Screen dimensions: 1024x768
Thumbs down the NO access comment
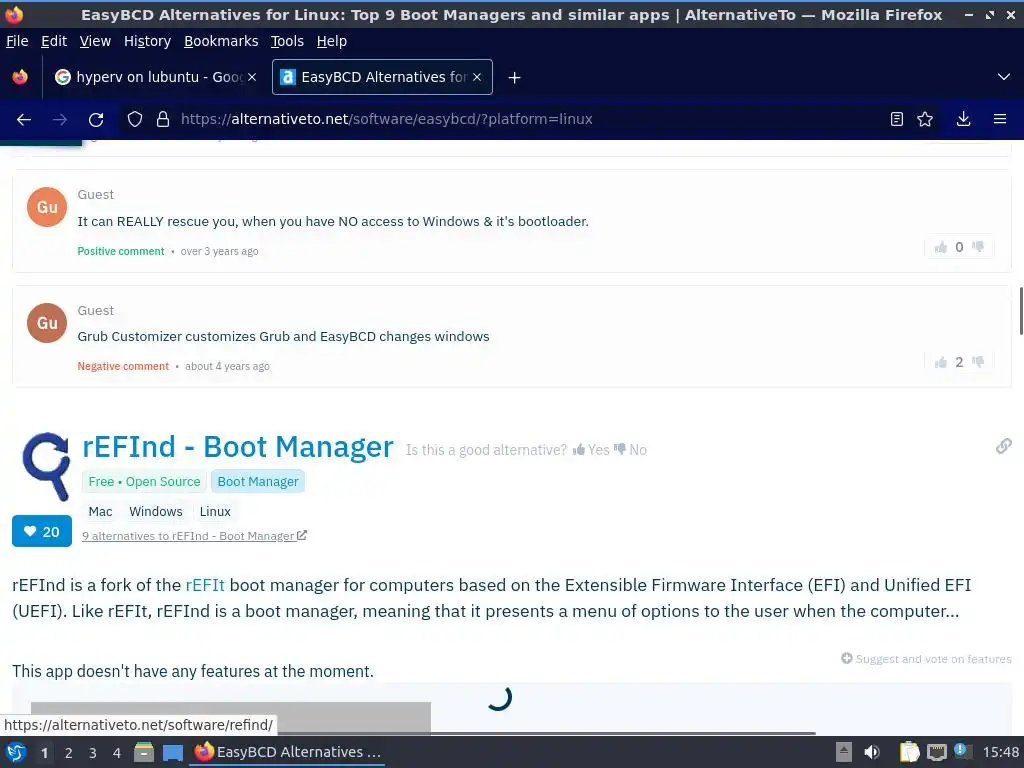tap(978, 247)
